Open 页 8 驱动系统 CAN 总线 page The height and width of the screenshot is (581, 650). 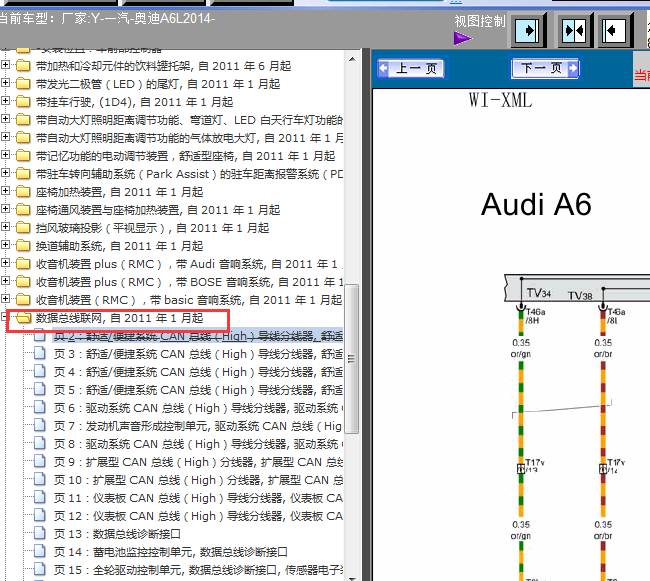point(198,444)
